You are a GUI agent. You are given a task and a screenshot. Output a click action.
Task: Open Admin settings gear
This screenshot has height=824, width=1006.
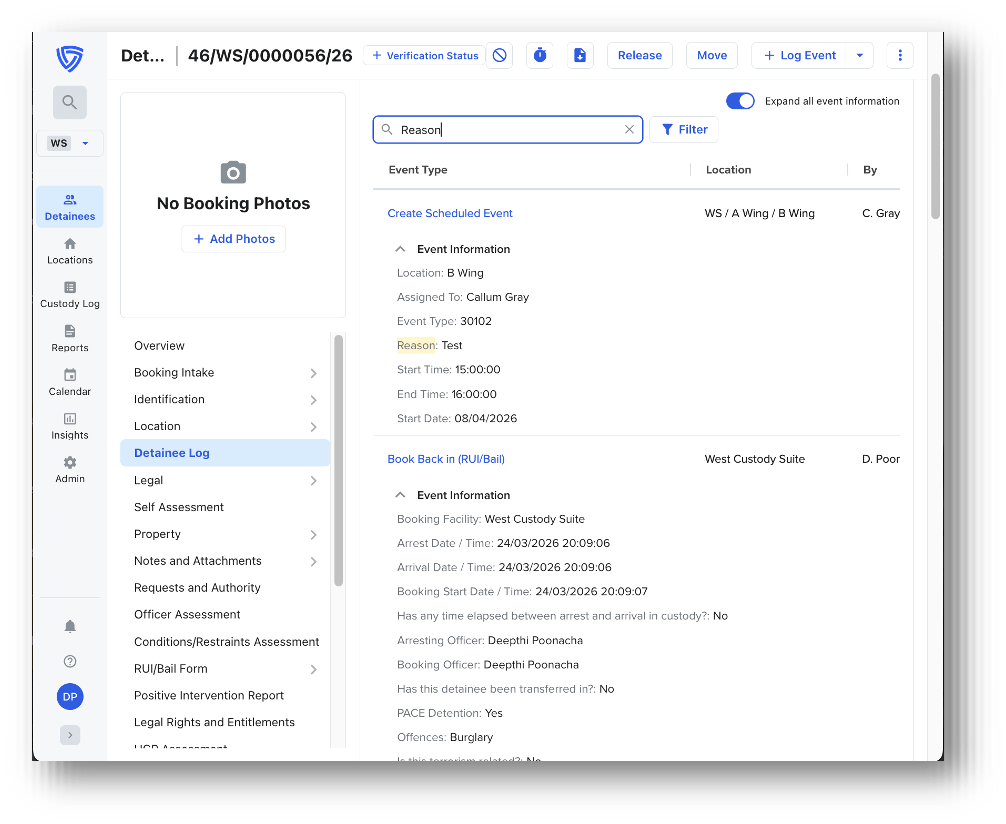point(69,469)
